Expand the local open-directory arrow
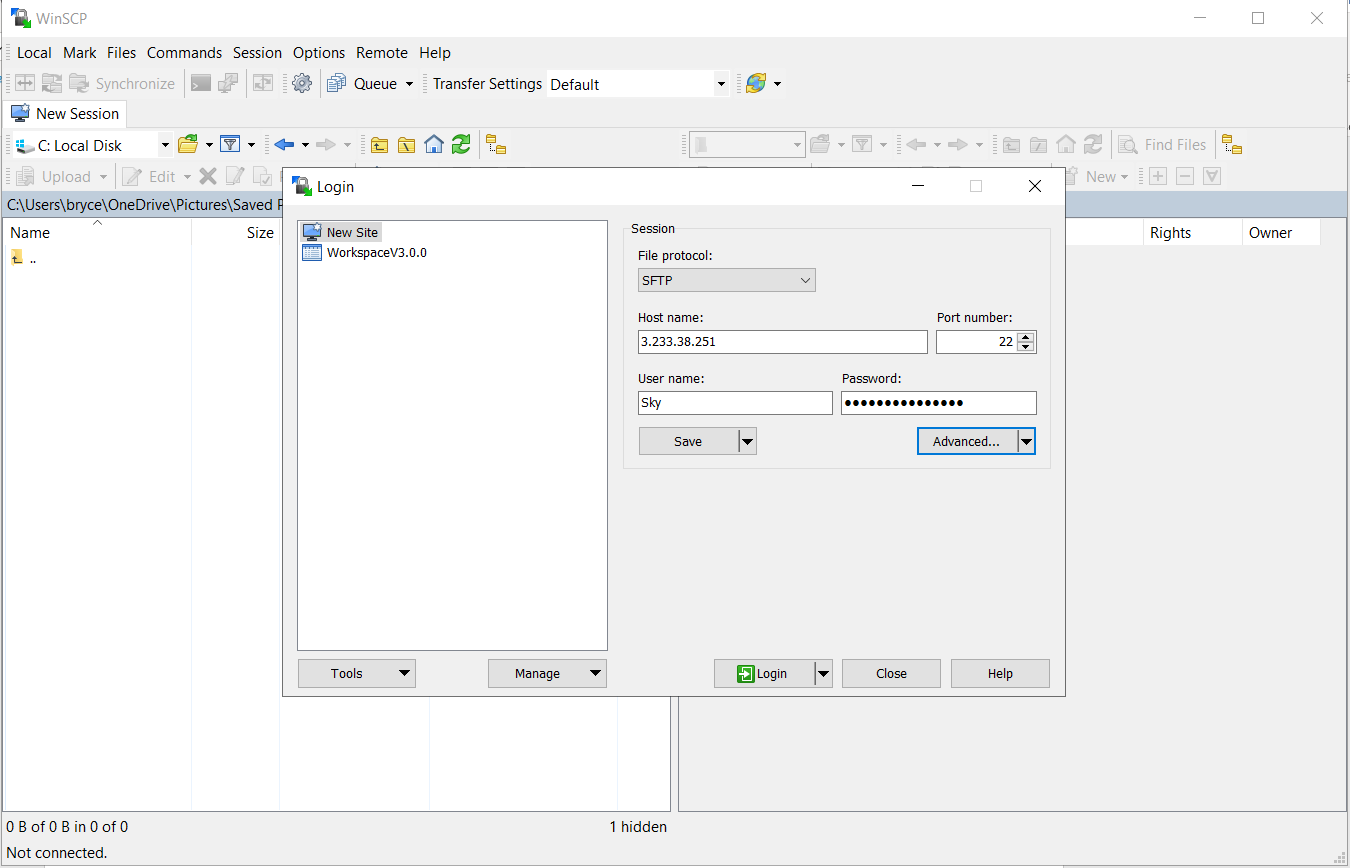1350x868 pixels. [x=209, y=145]
